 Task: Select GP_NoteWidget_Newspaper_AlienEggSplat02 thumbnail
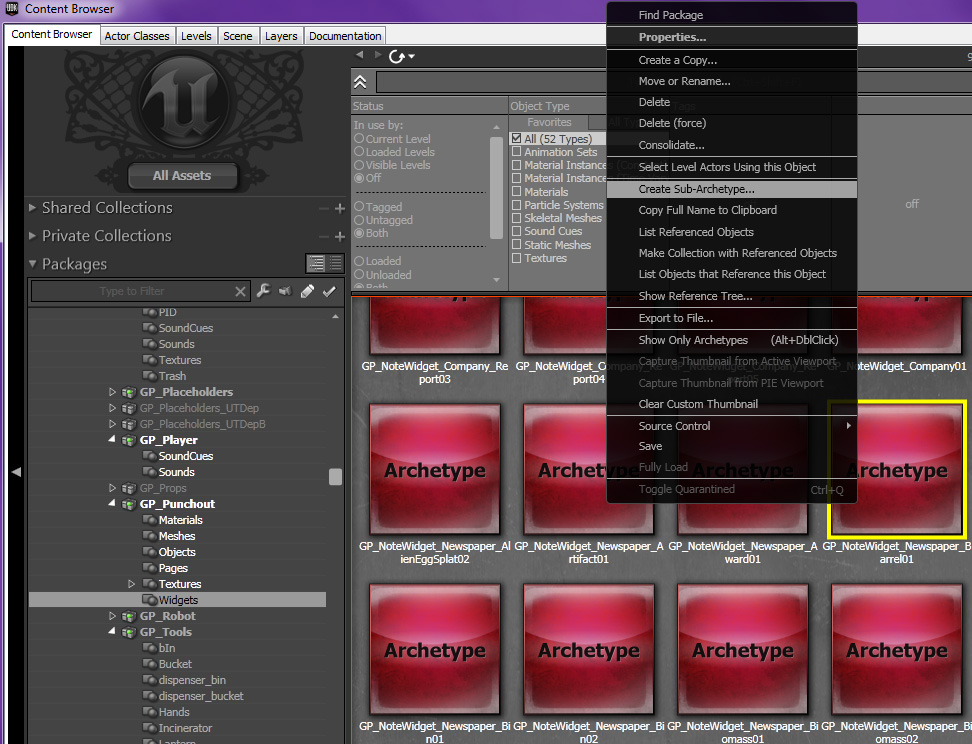coord(435,469)
